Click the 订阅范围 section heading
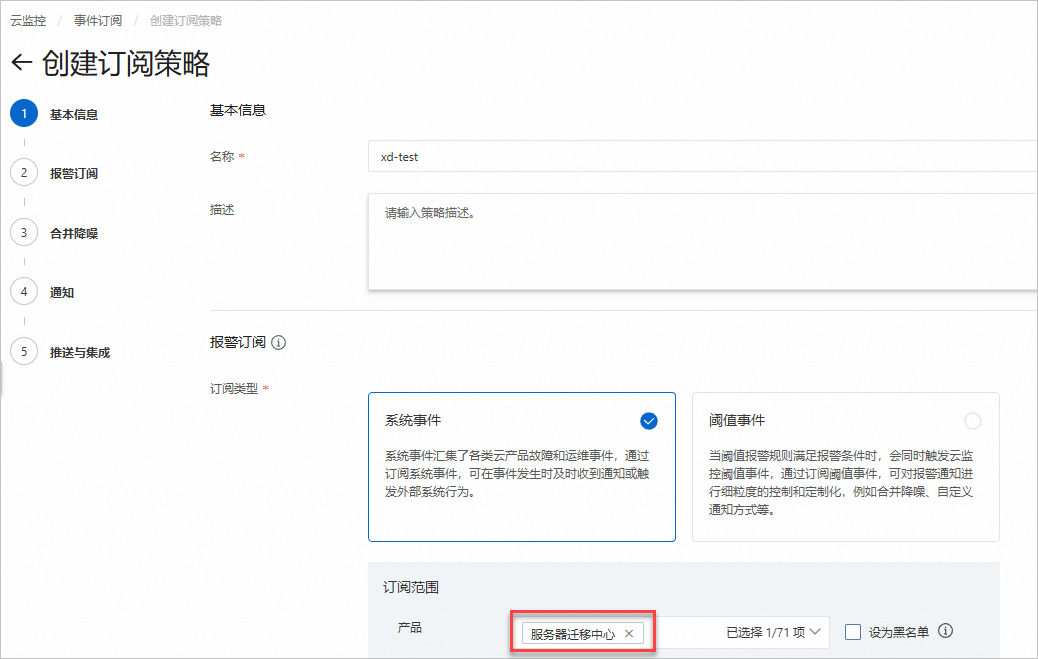Image resolution: width=1038 pixels, height=659 pixels. tap(410, 587)
